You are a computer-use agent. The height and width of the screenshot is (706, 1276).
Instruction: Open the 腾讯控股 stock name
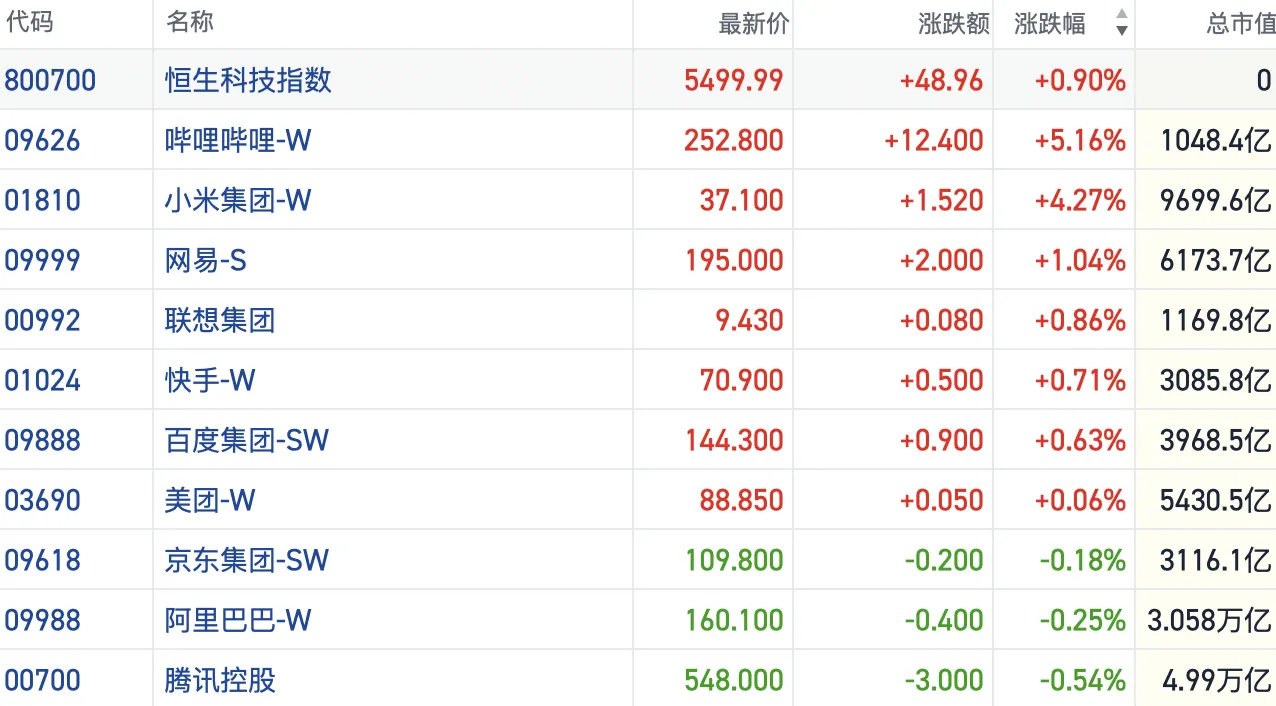coord(220,680)
